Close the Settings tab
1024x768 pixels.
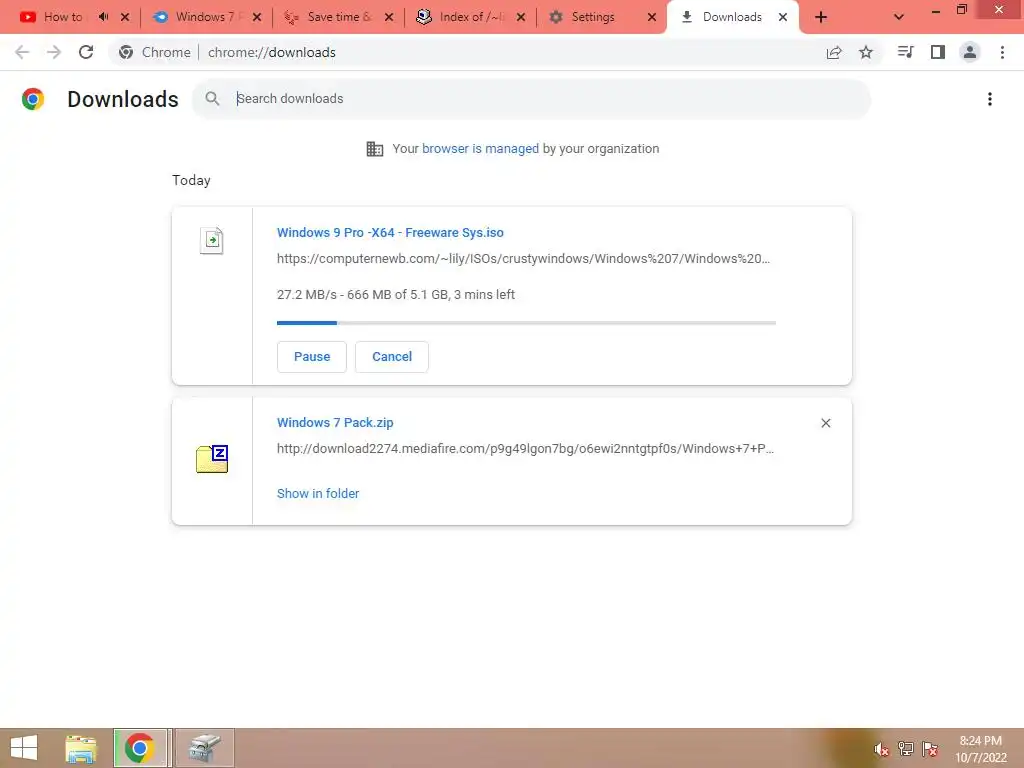(x=652, y=17)
